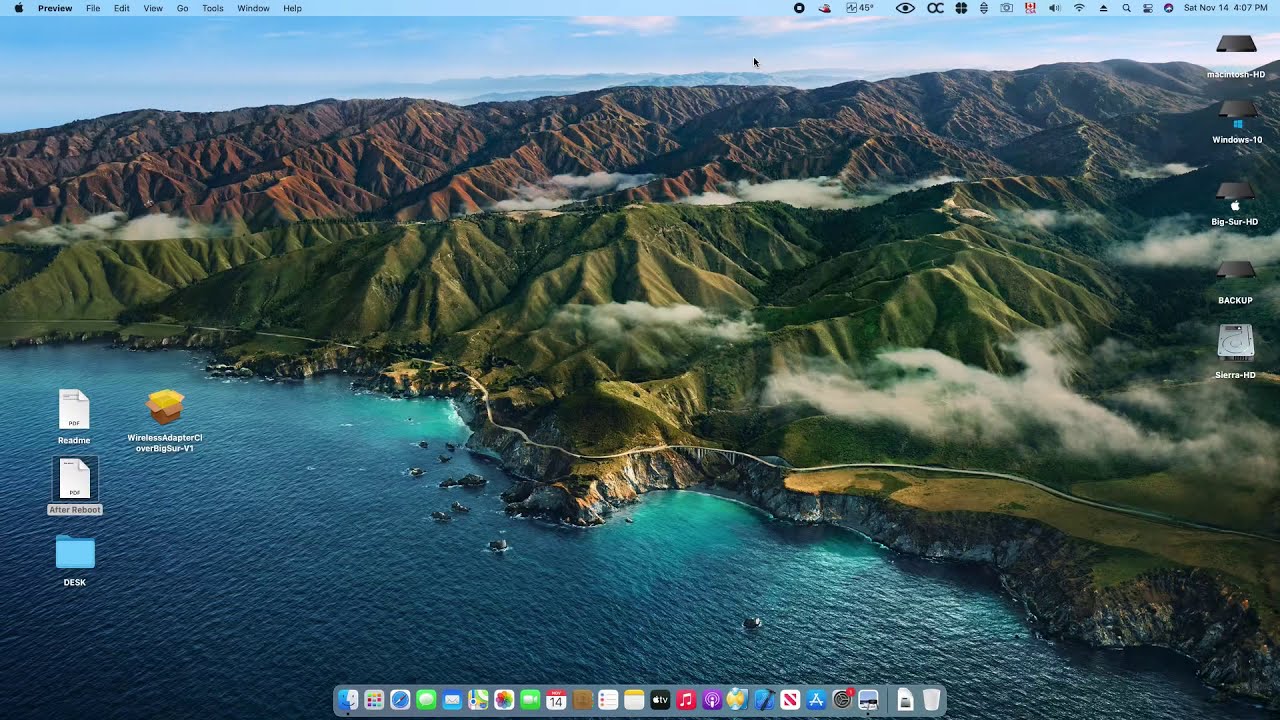
Task: Open System Preferences with update badge
Action: click(x=842, y=700)
